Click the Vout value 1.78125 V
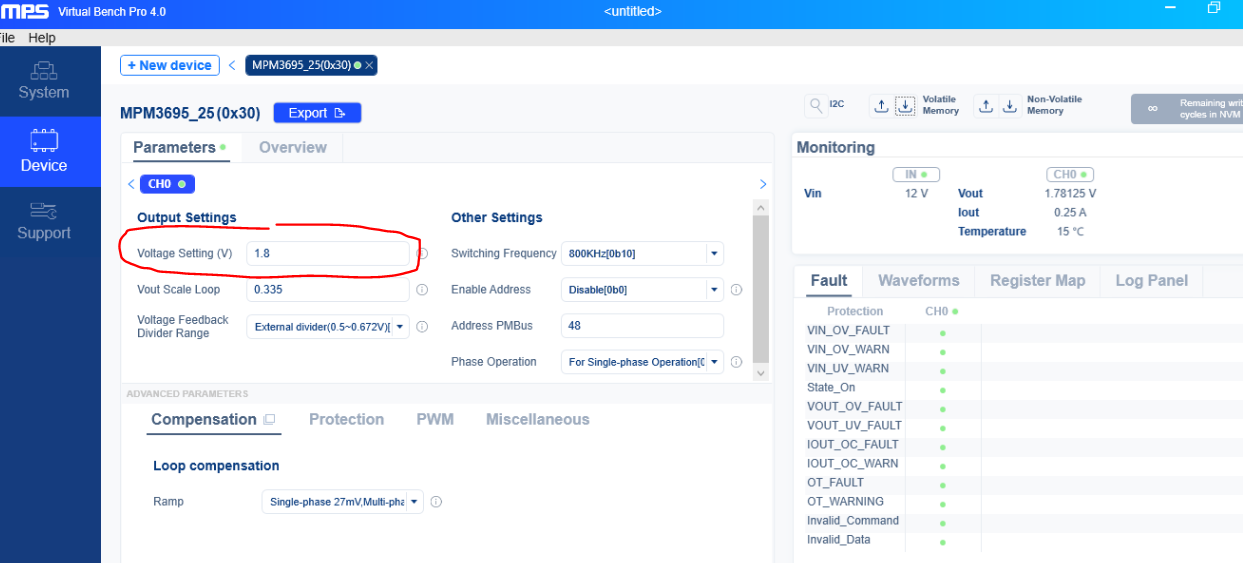 click(1070, 194)
